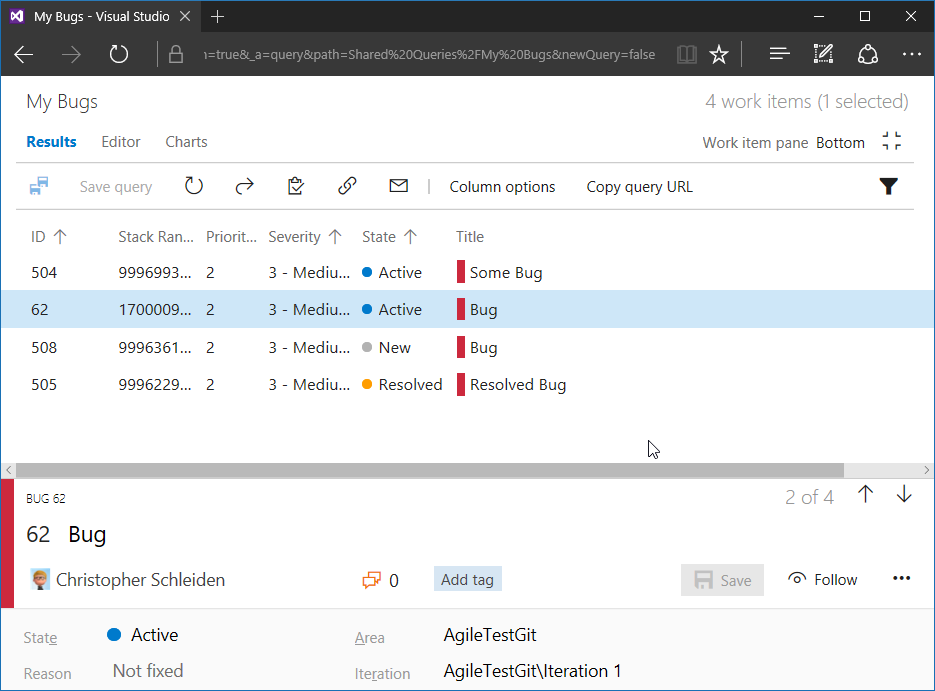This screenshot has height=691, width=935.
Task: Open the Area AgileTestGit field
Action: click(x=490, y=635)
